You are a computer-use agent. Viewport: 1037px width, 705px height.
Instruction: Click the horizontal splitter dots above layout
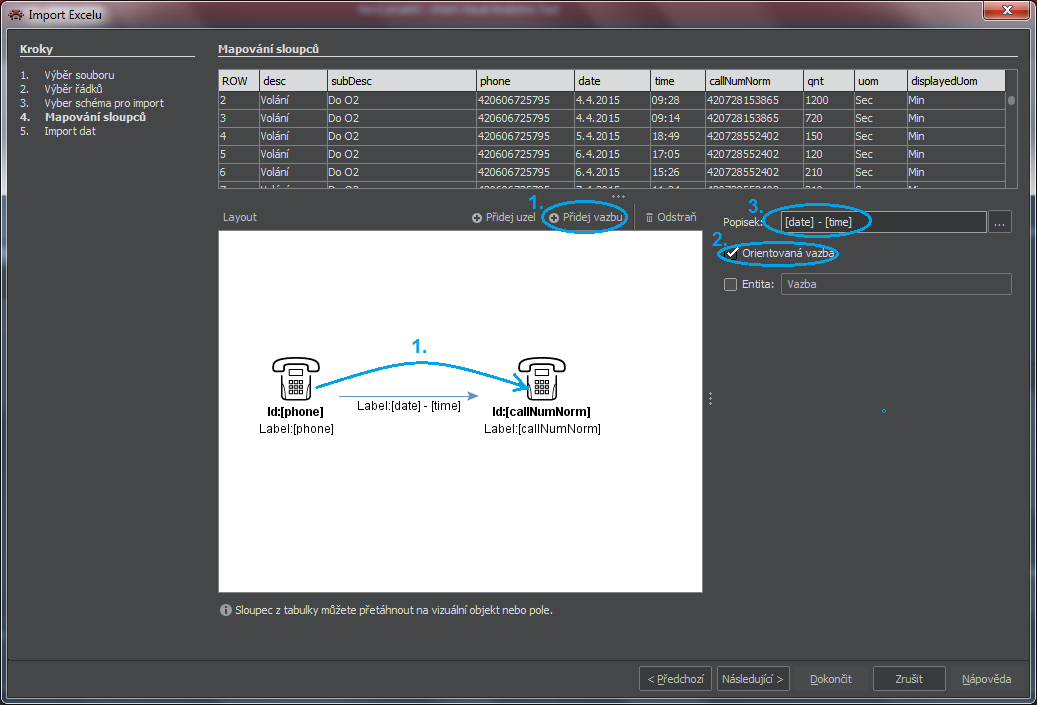(x=618, y=197)
